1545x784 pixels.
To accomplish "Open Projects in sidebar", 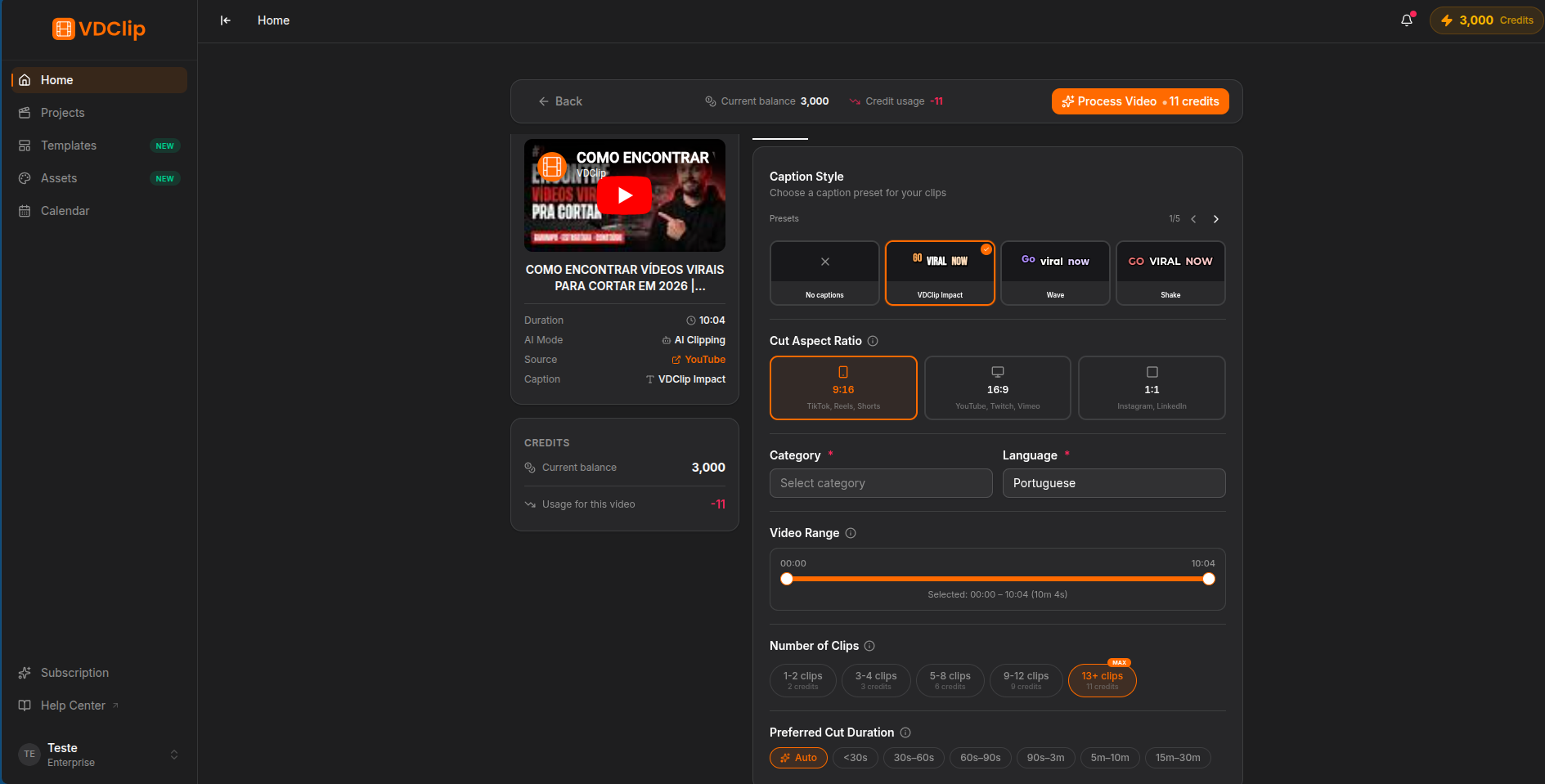I will click(x=99, y=113).
